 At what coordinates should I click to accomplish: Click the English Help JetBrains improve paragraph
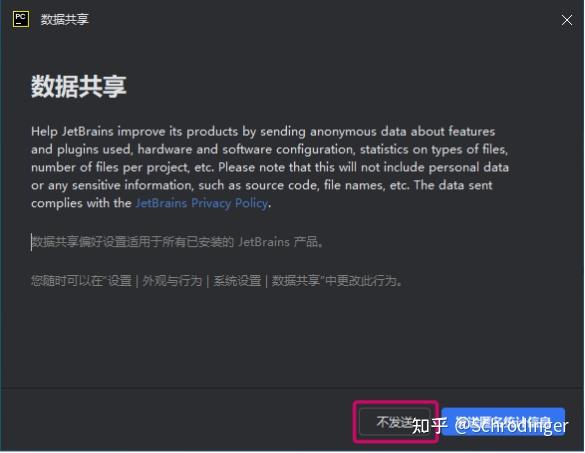coord(270,167)
